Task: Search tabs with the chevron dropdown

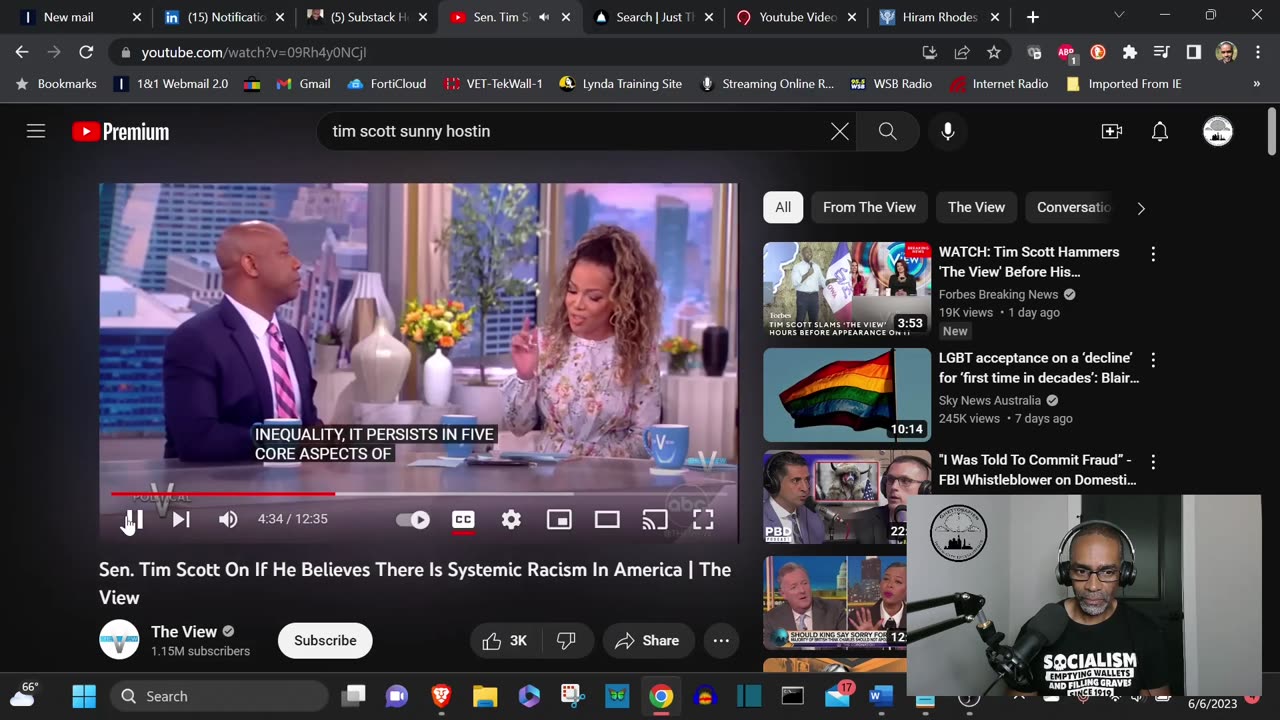Action: (x=1119, y=15)
